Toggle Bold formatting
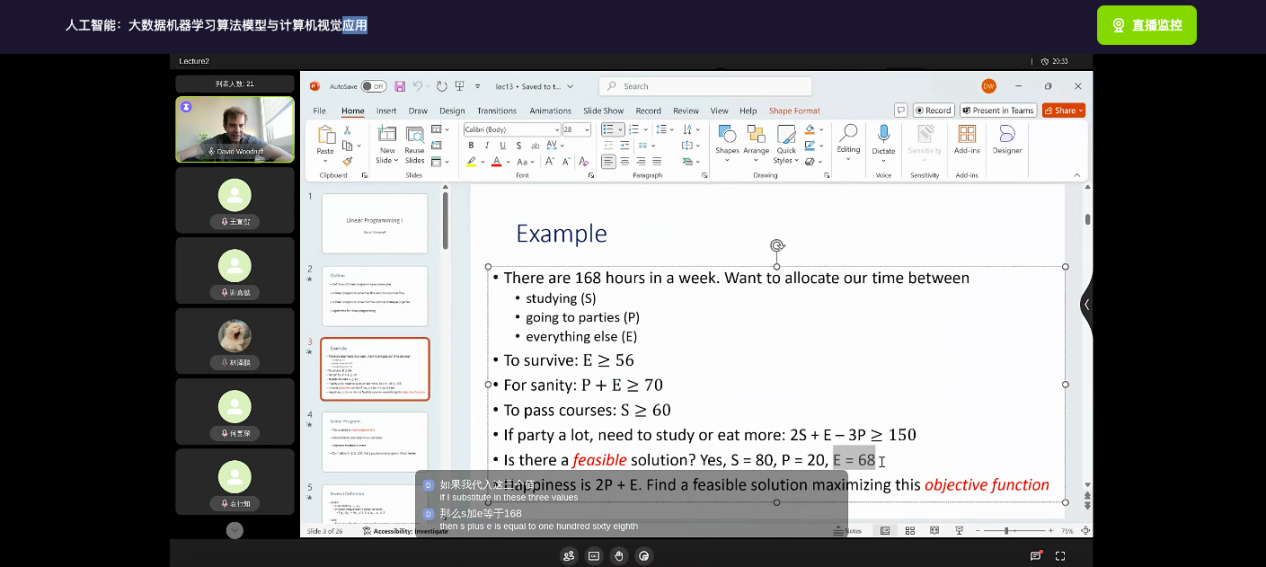1266x567 pixels. (471, 146)
